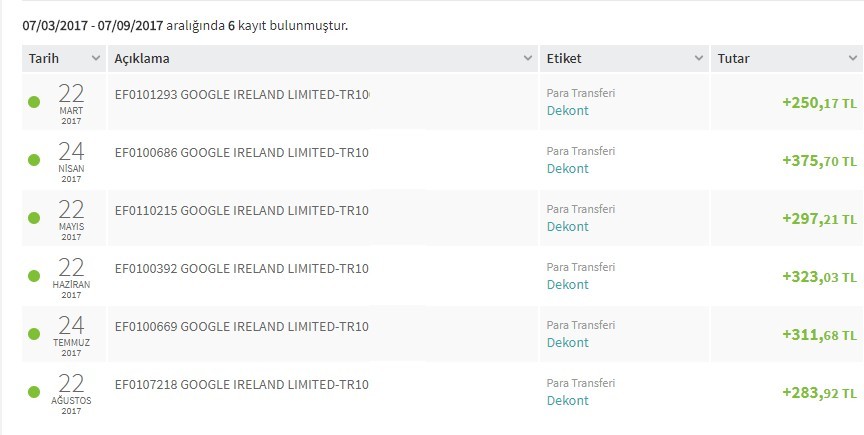Open Dekont link for 24 Nisan transfer
The width and height of the screenshot is (864, 435).
[568, 168]
